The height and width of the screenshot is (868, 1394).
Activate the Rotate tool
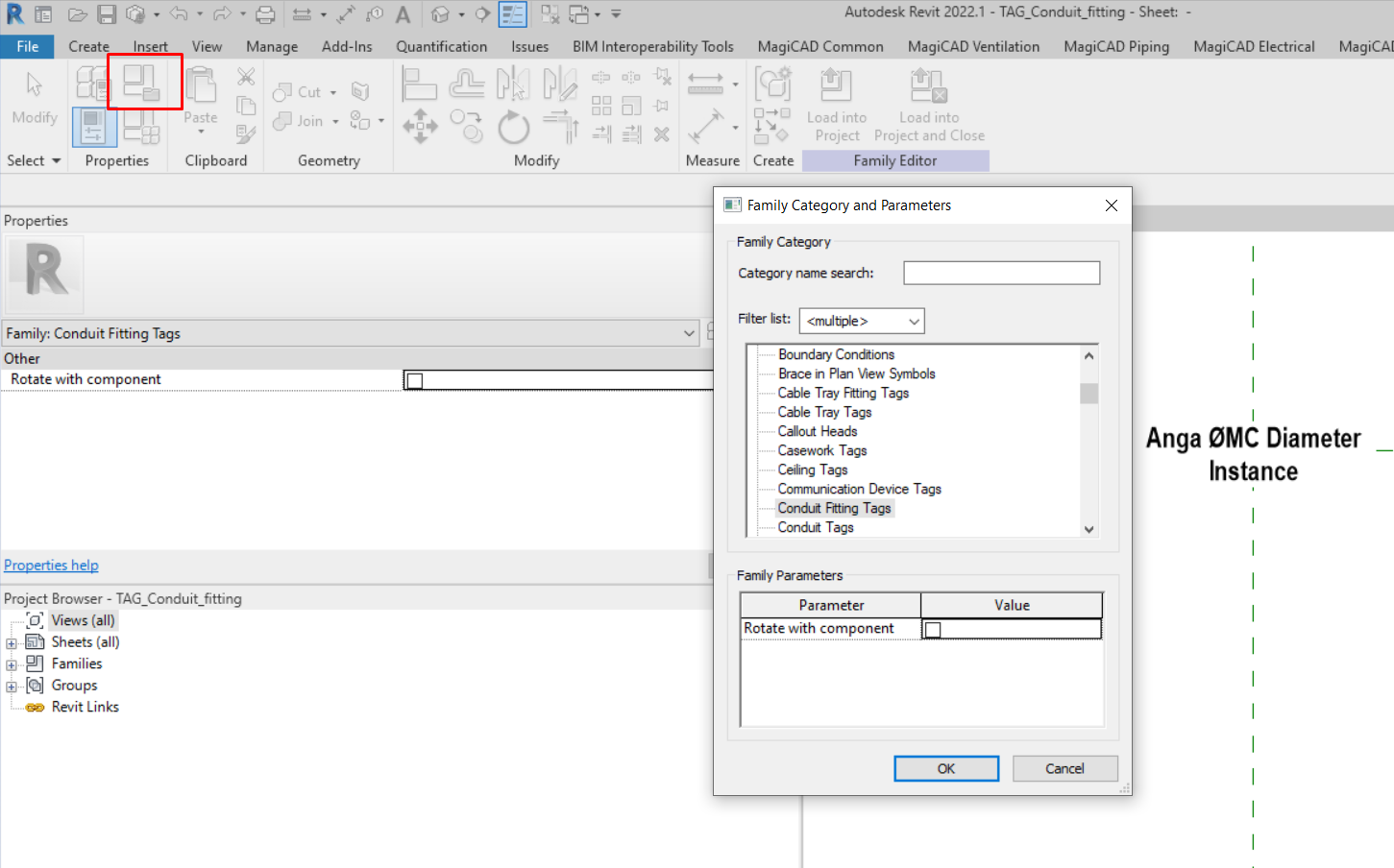513,126
